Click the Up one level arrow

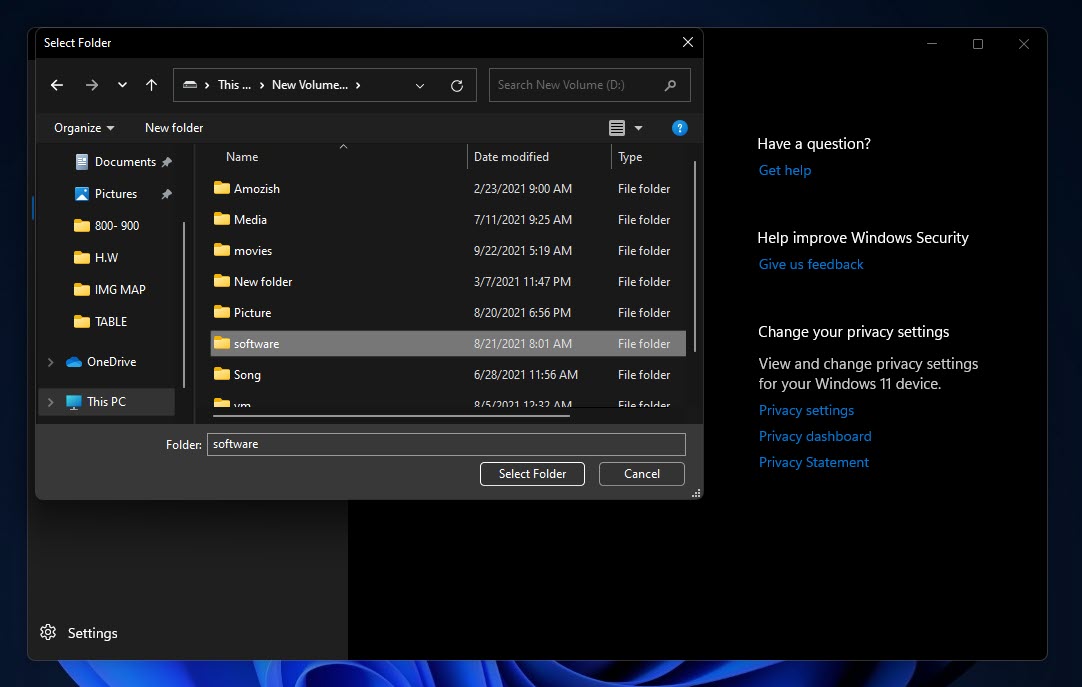coord(151,85)
